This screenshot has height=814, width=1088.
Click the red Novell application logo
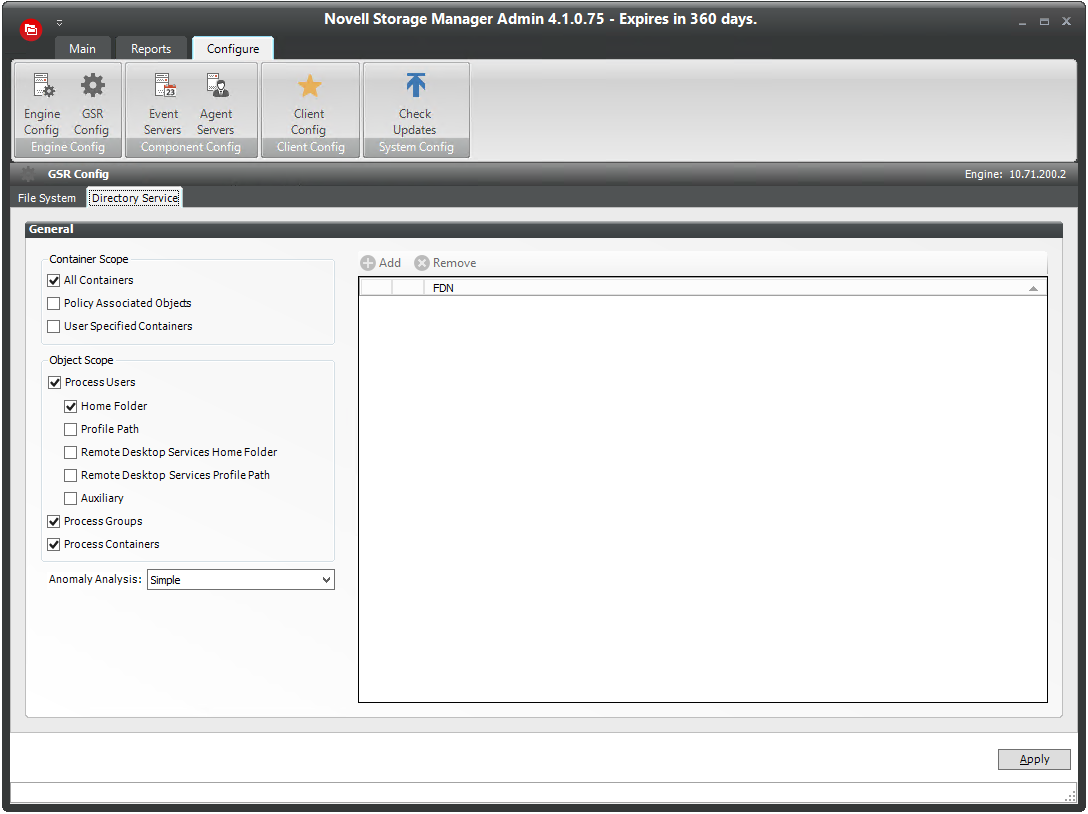coord(31,30)
